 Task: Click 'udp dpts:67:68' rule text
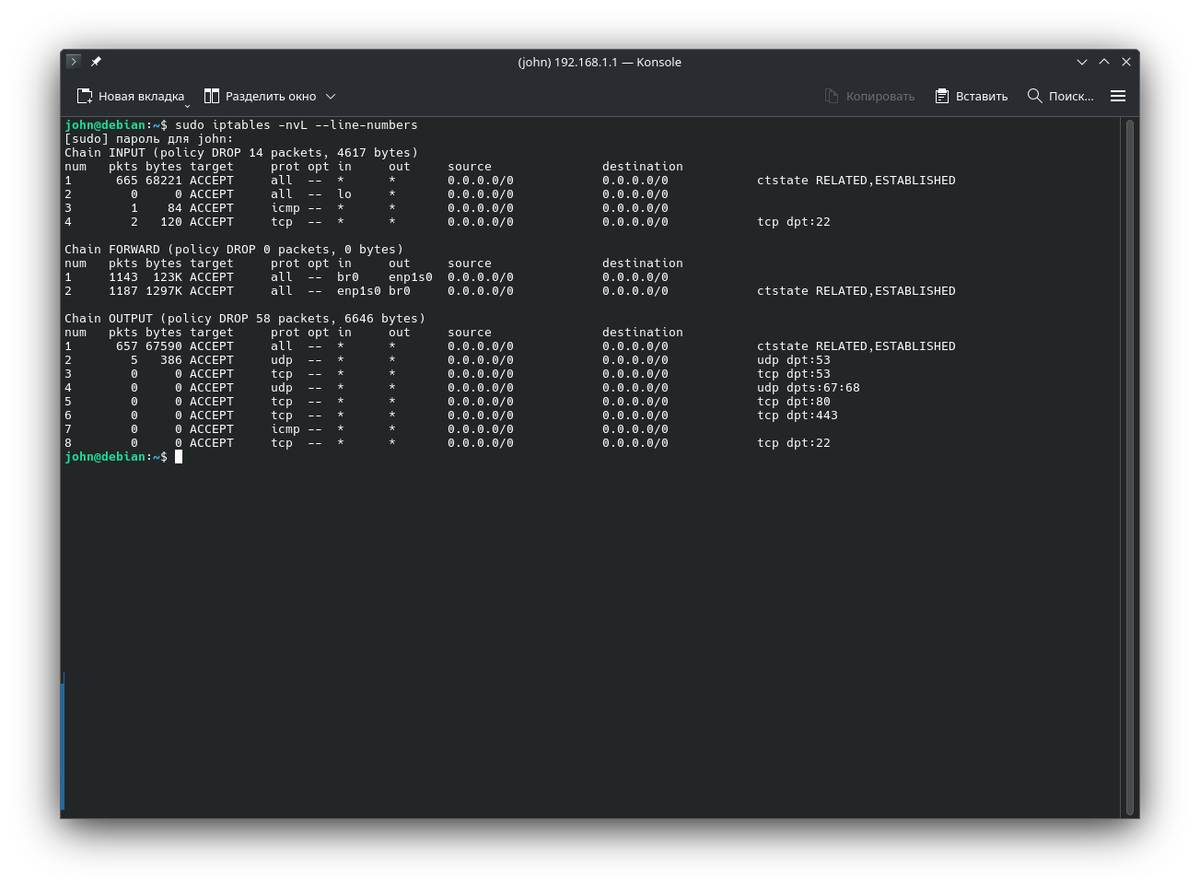point(808,387)
